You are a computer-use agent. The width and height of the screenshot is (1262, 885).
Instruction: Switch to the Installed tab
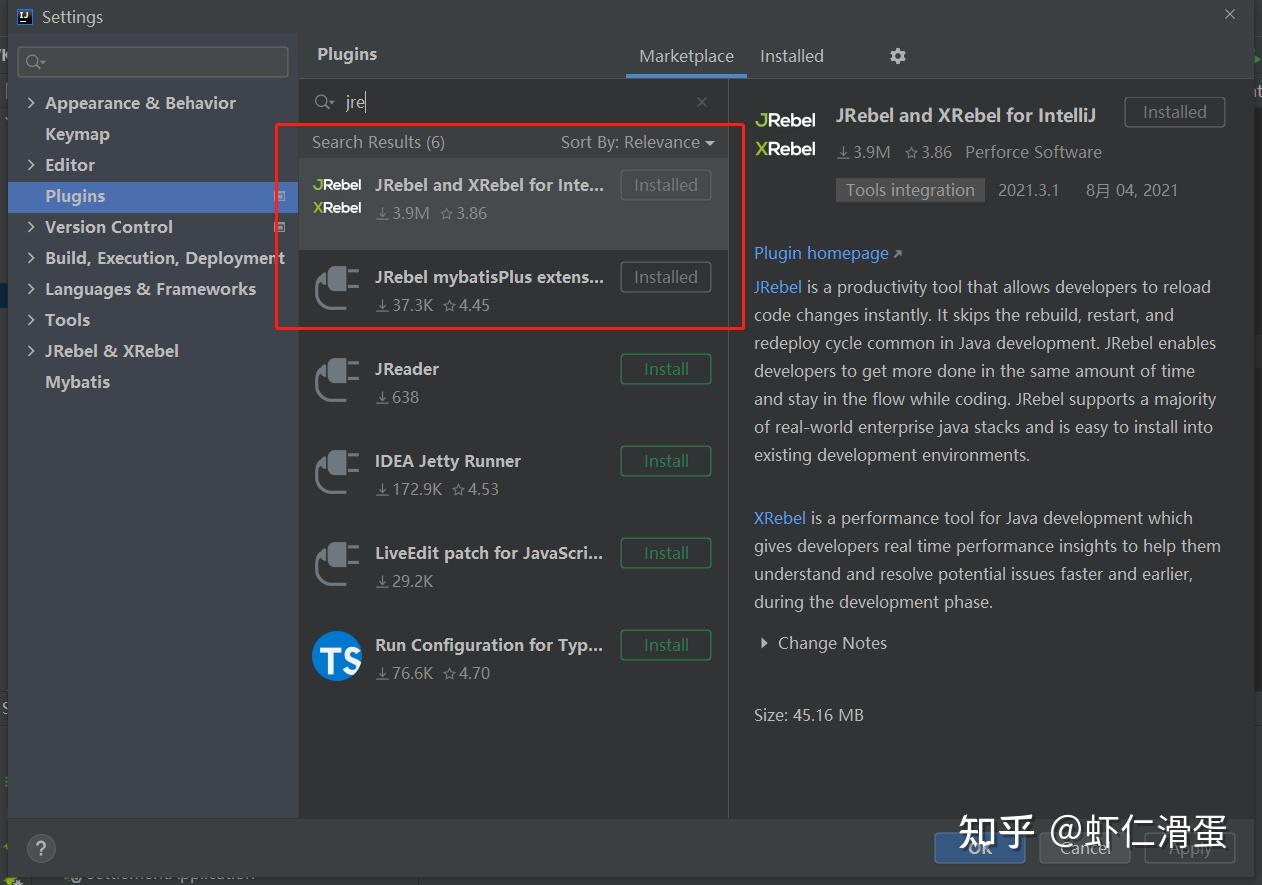(791, 56)
